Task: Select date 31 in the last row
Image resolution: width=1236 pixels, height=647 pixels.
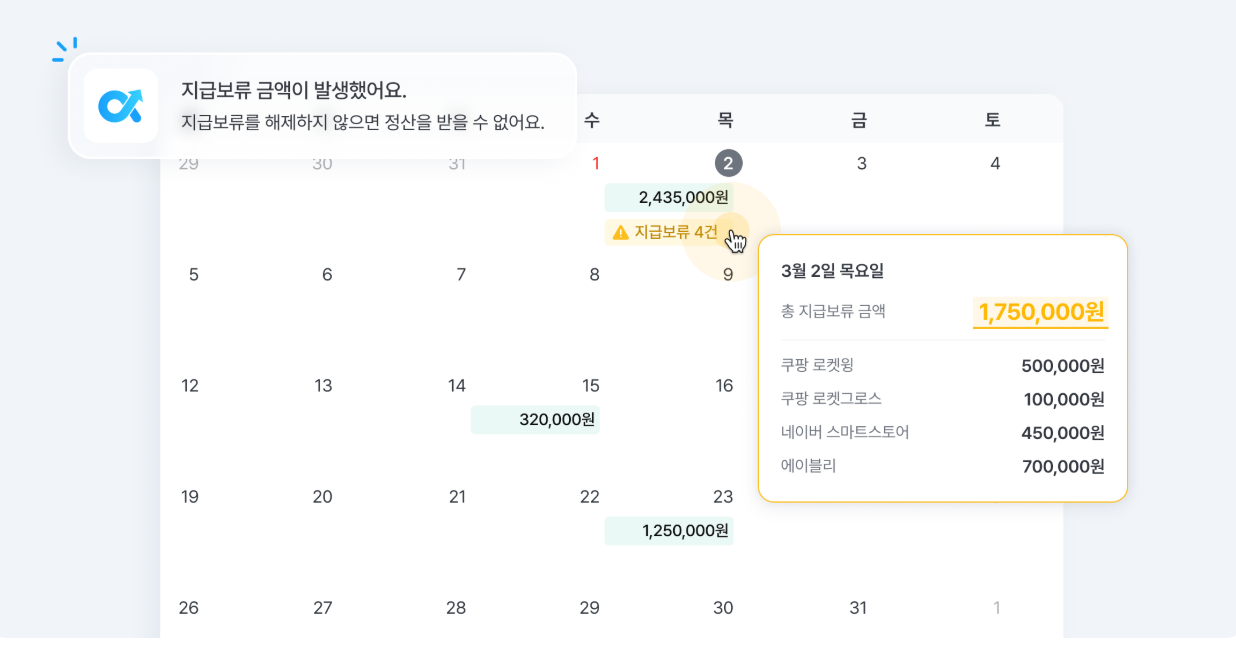Action: click(x=857, y=607)
